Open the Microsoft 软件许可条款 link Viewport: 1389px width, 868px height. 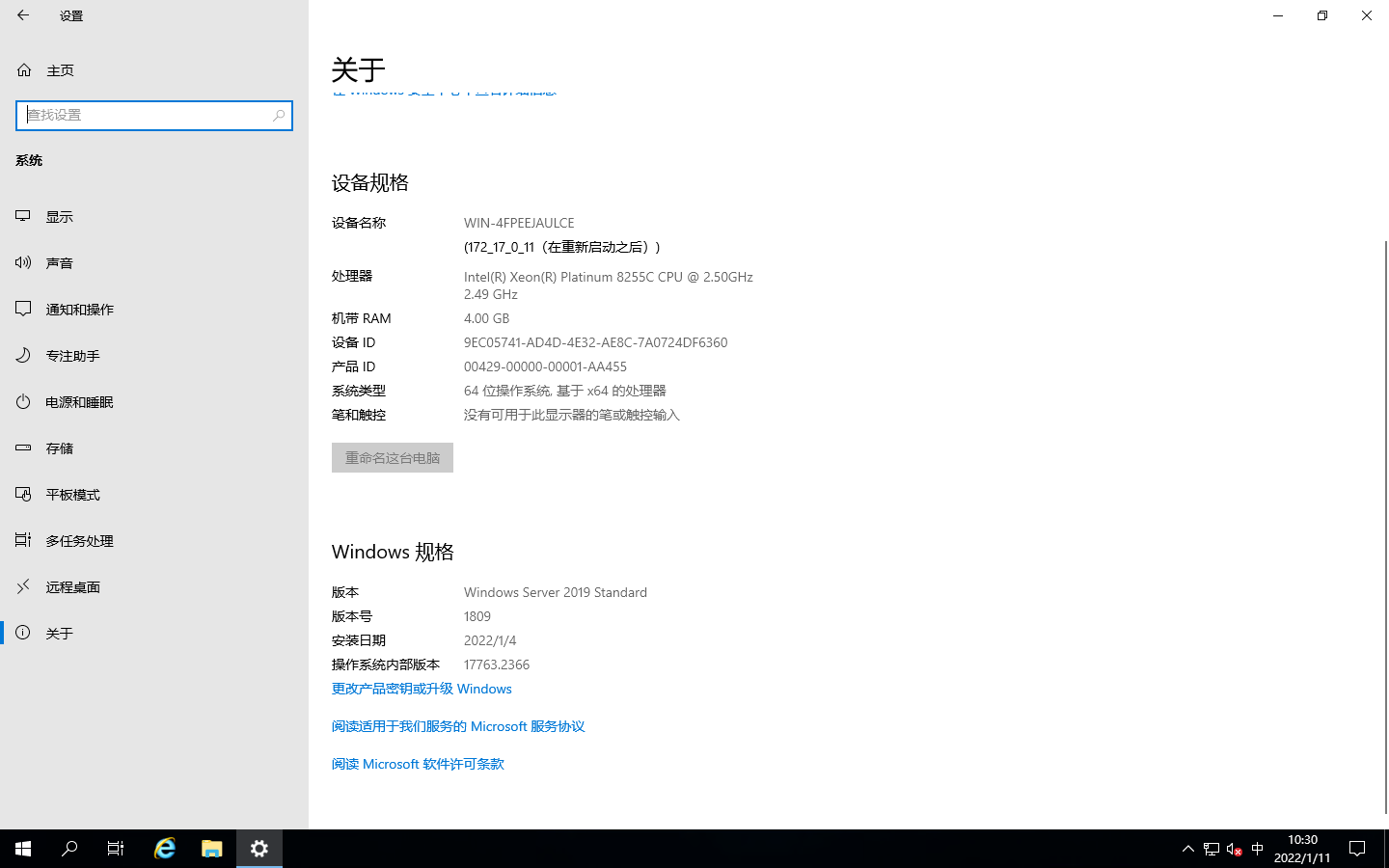(418, 764)
